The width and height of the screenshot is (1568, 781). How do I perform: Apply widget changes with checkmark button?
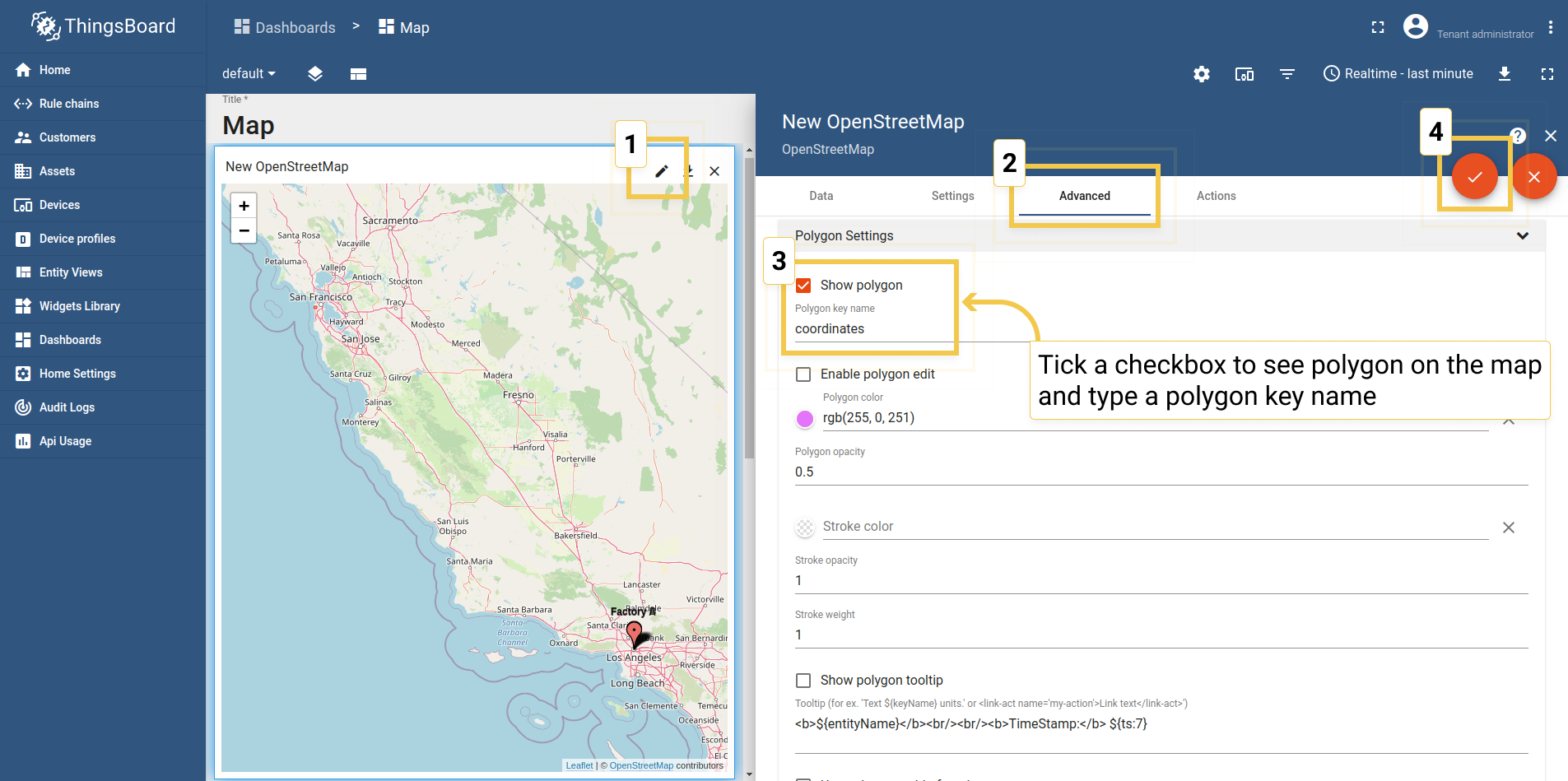[1475, 176]
